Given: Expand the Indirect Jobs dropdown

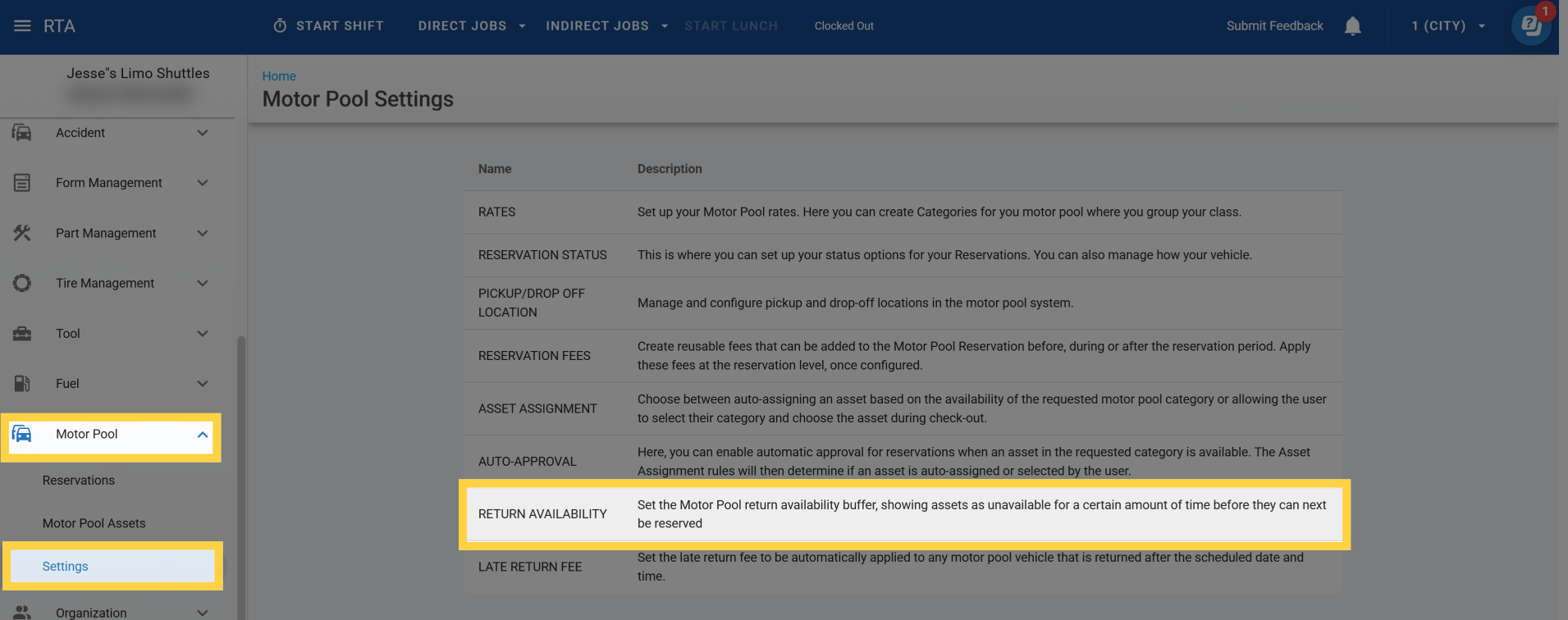Looking at the screenshot, I should [606, 26].
